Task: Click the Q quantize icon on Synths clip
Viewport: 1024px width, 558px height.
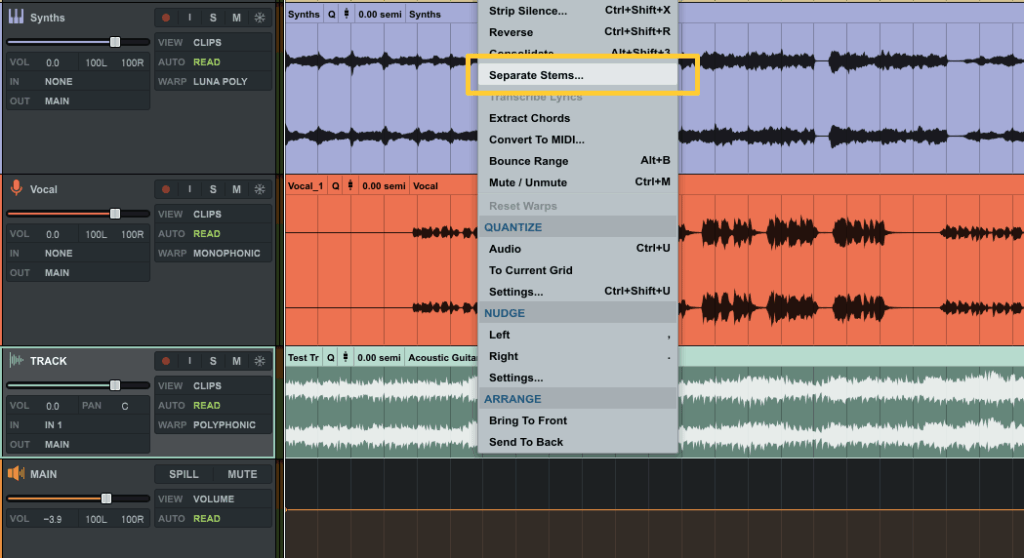Action: [x=332, y=14]
